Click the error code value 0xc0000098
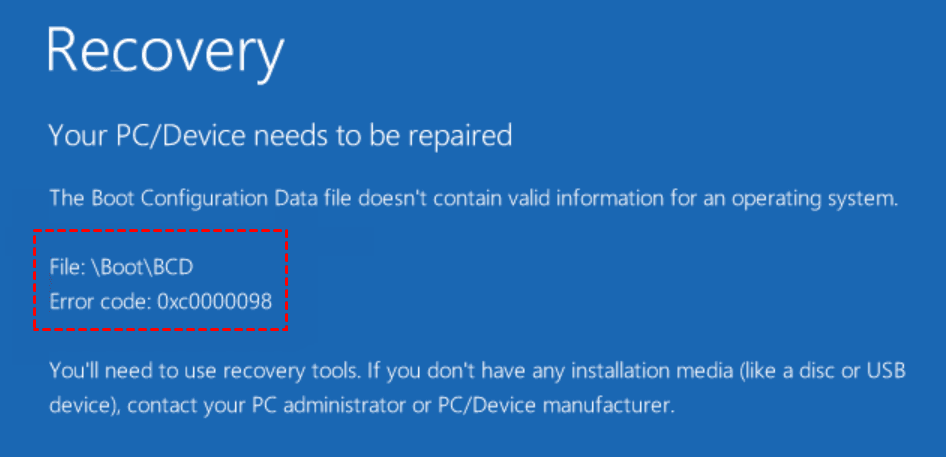 pos(214,300)
